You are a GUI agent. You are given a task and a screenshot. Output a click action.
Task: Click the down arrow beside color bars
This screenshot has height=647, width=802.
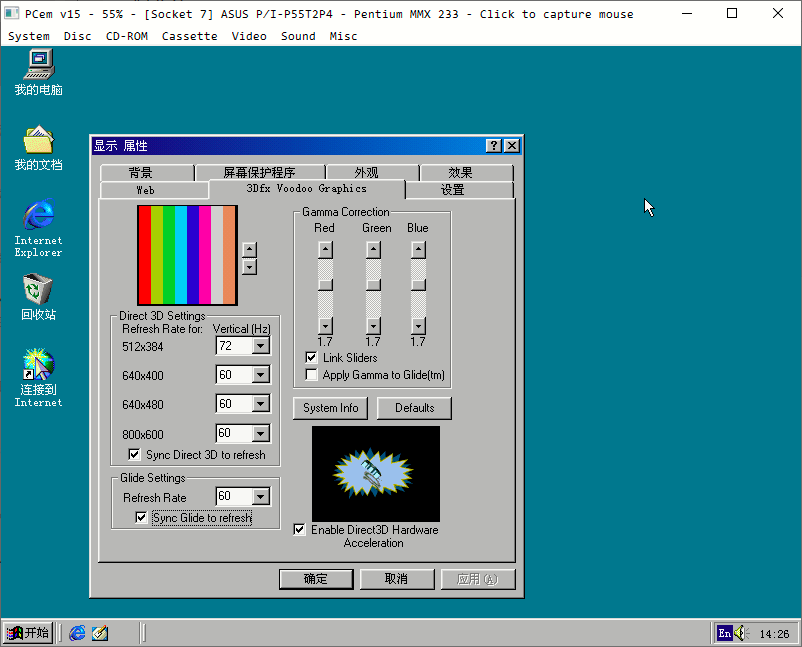coord(249,266)
